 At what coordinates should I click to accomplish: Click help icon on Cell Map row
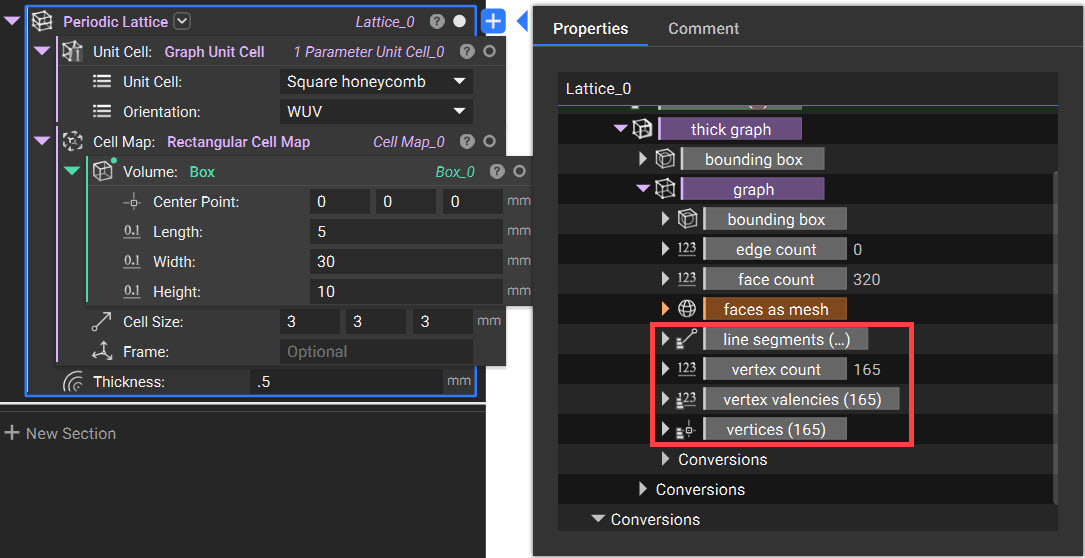coord(467,142)
